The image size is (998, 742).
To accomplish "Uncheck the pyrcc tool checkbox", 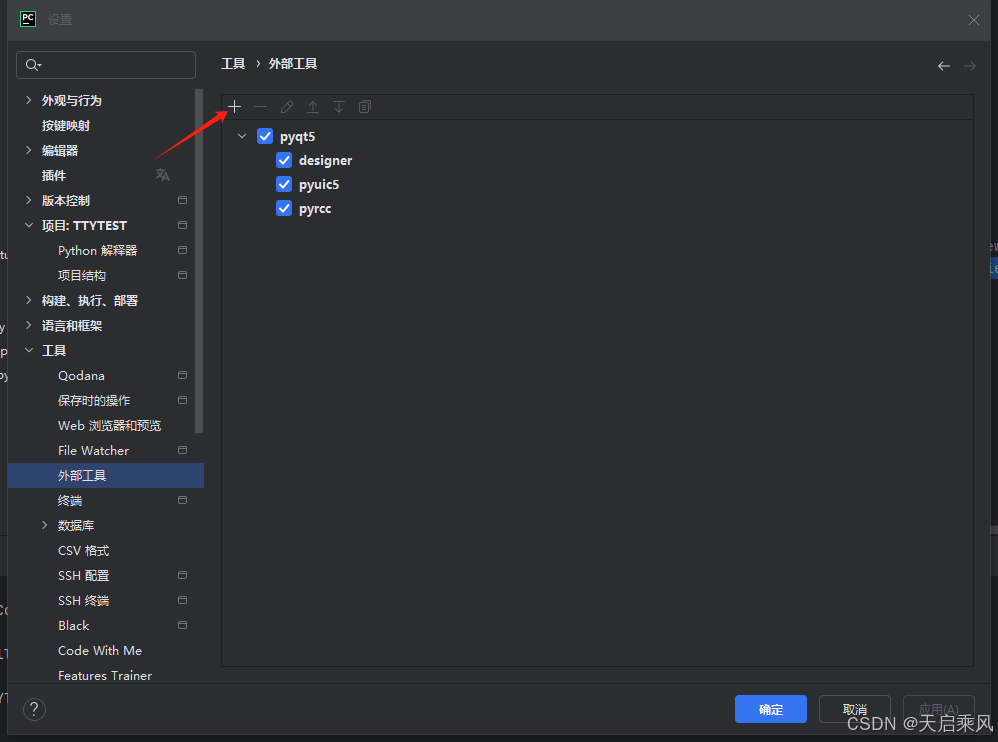I will point(284,209).
